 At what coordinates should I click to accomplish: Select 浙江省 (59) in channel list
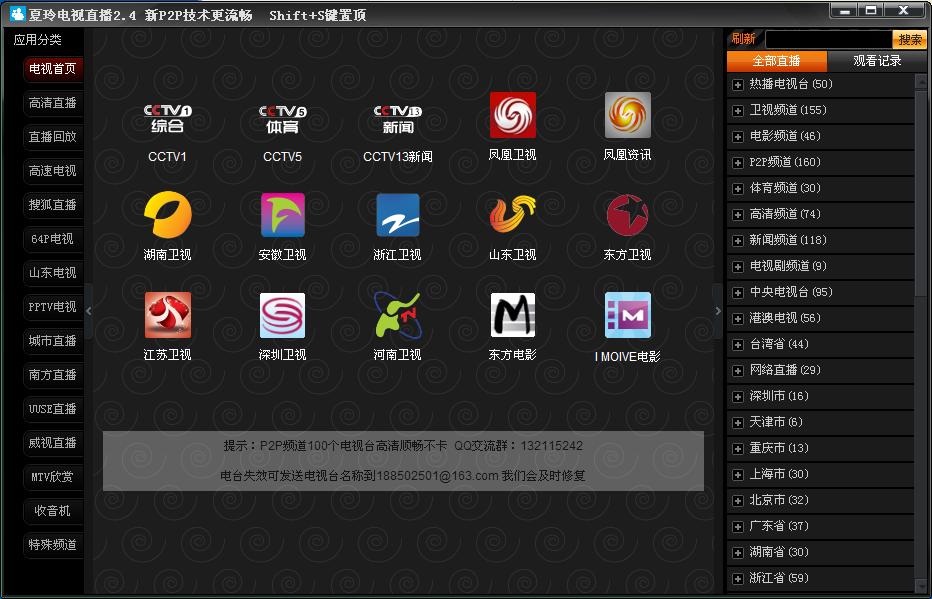point(820,579)
